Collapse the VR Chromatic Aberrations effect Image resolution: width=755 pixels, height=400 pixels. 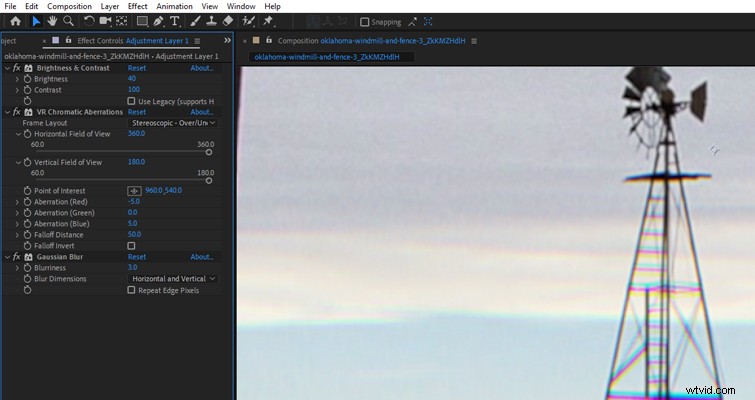(x=7, y=112)
